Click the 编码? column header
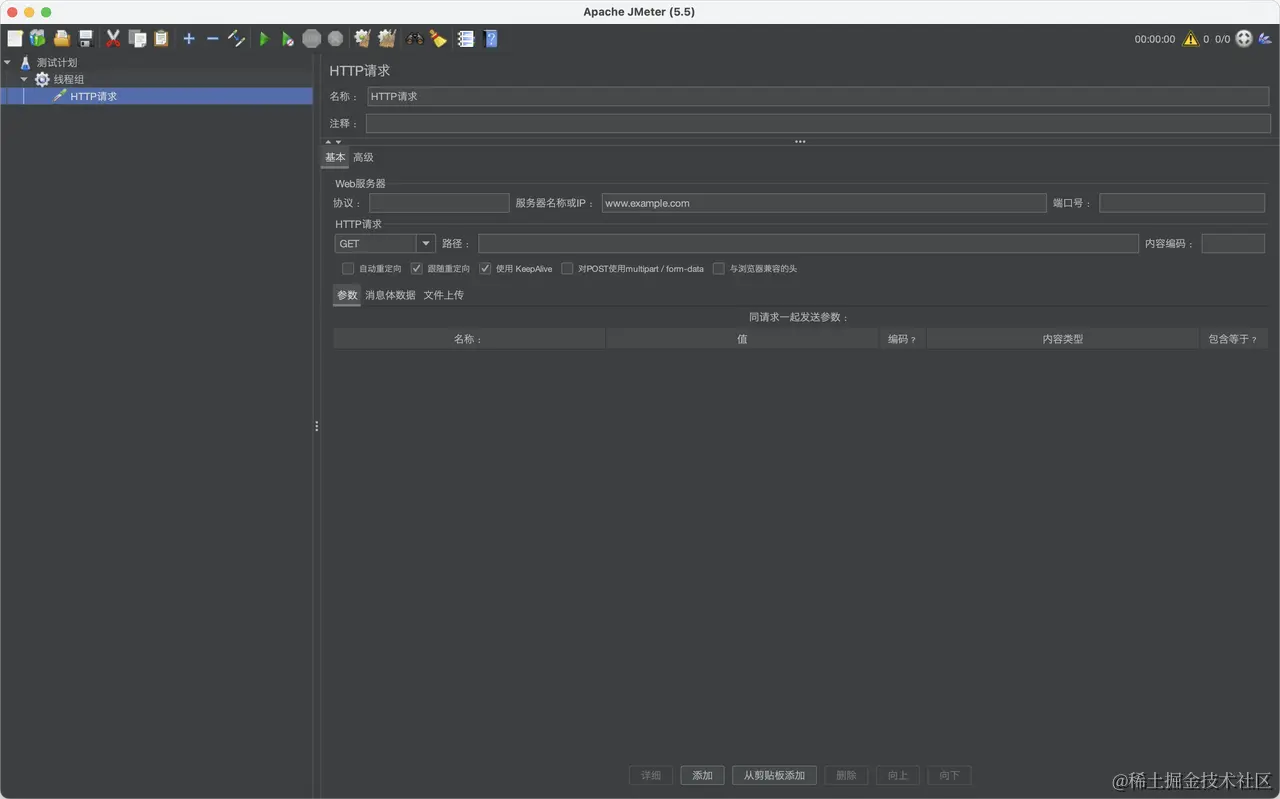1280x799 pixels. (x=902, y=339)
